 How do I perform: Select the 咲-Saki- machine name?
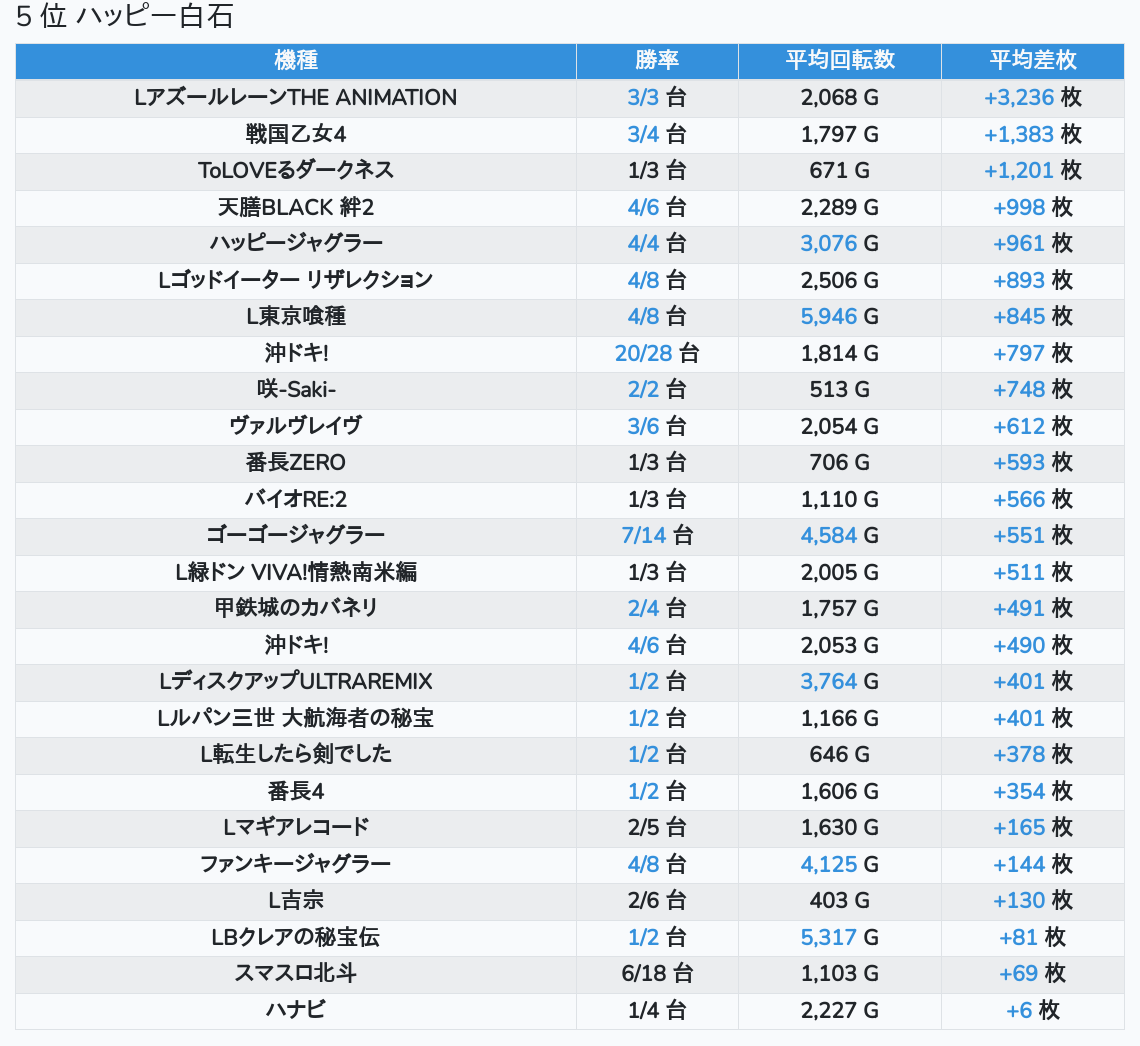296,390
